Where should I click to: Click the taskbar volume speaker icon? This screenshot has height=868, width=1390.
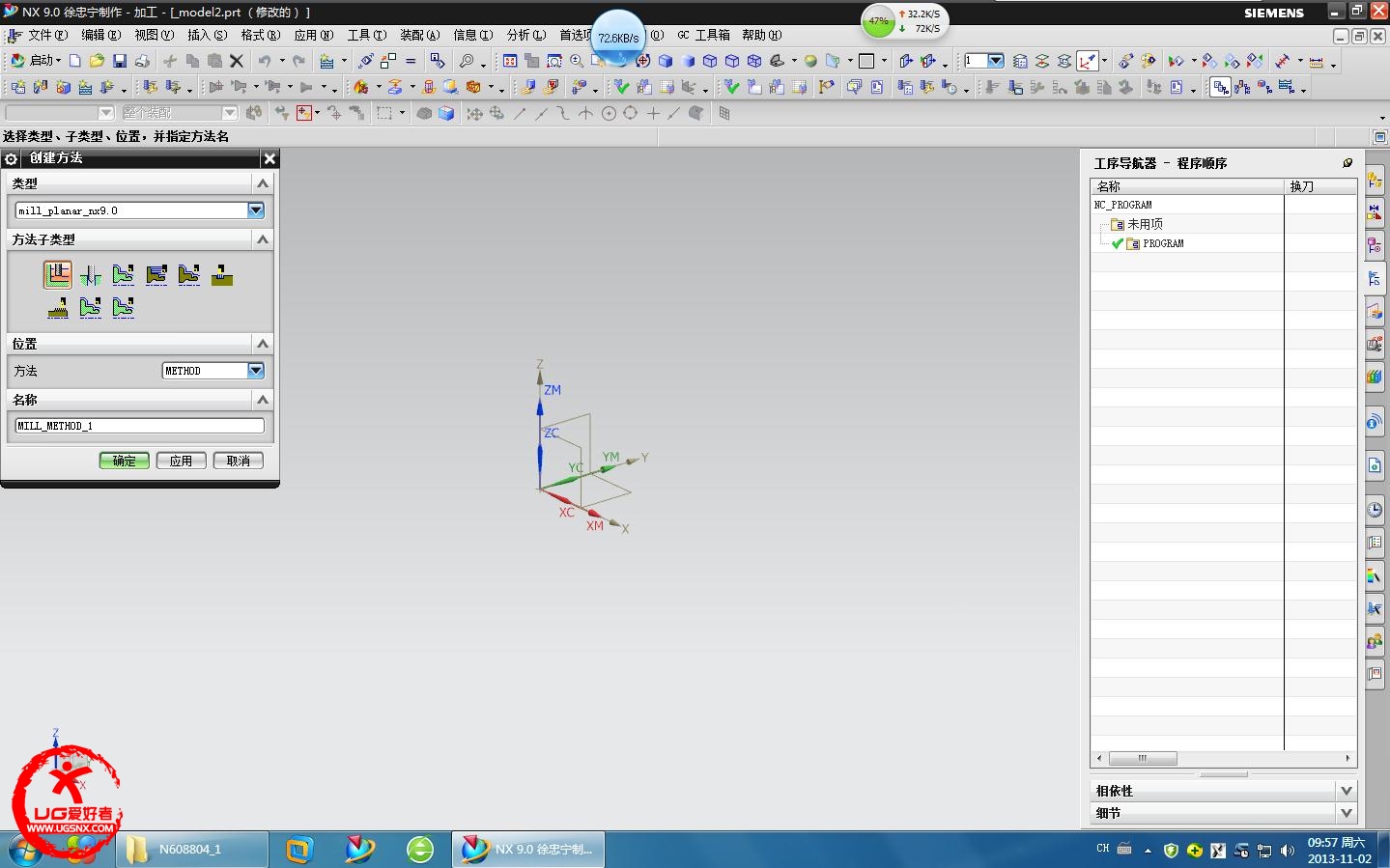[x=1288, y=851]
